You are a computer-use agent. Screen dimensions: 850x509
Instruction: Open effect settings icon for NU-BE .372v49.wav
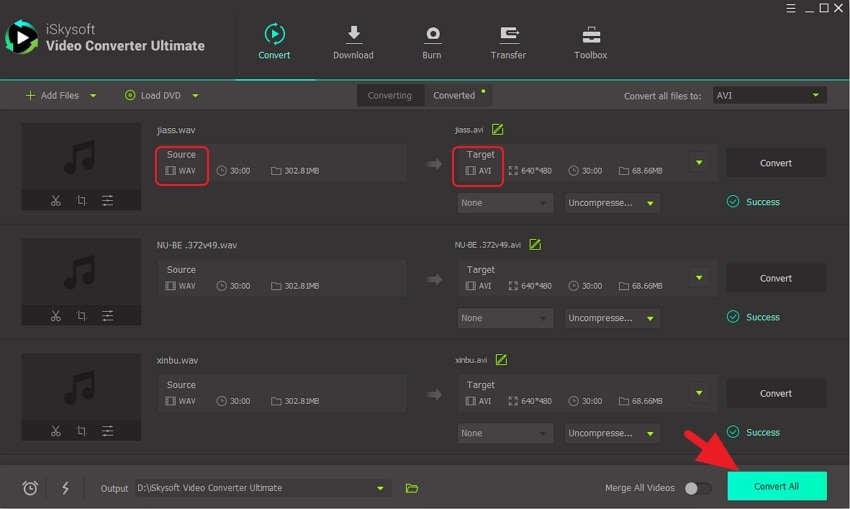(108, 315)
